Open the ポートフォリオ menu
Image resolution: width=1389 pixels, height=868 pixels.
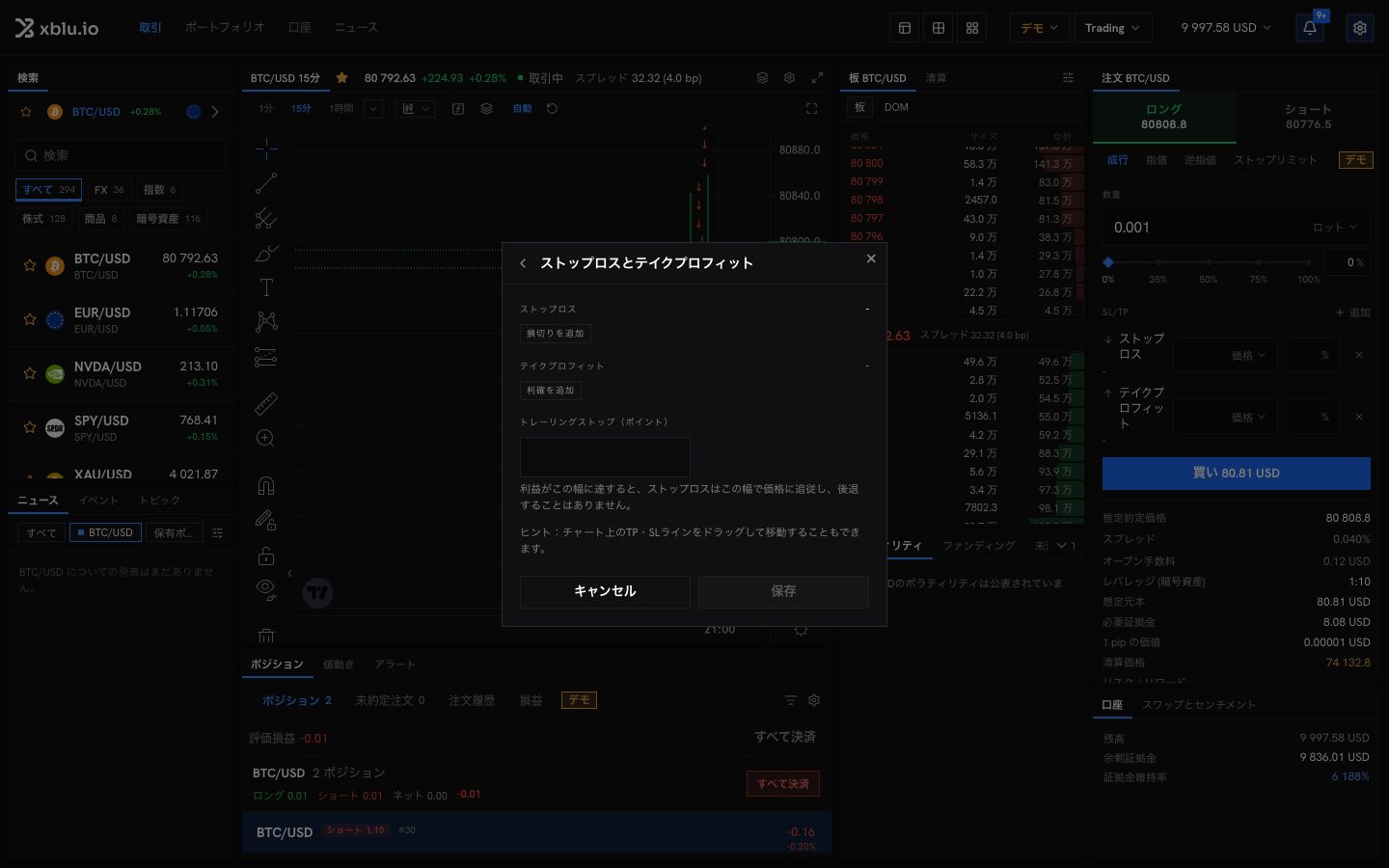[225, 28]
